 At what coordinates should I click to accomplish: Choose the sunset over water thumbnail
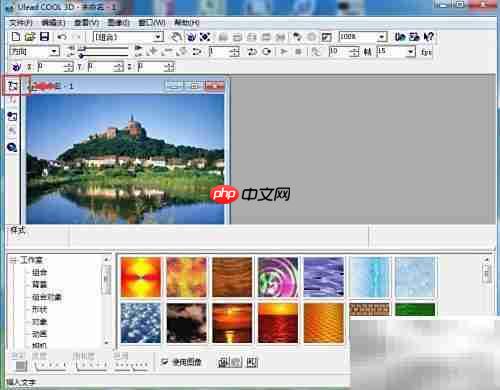(232, 323)
